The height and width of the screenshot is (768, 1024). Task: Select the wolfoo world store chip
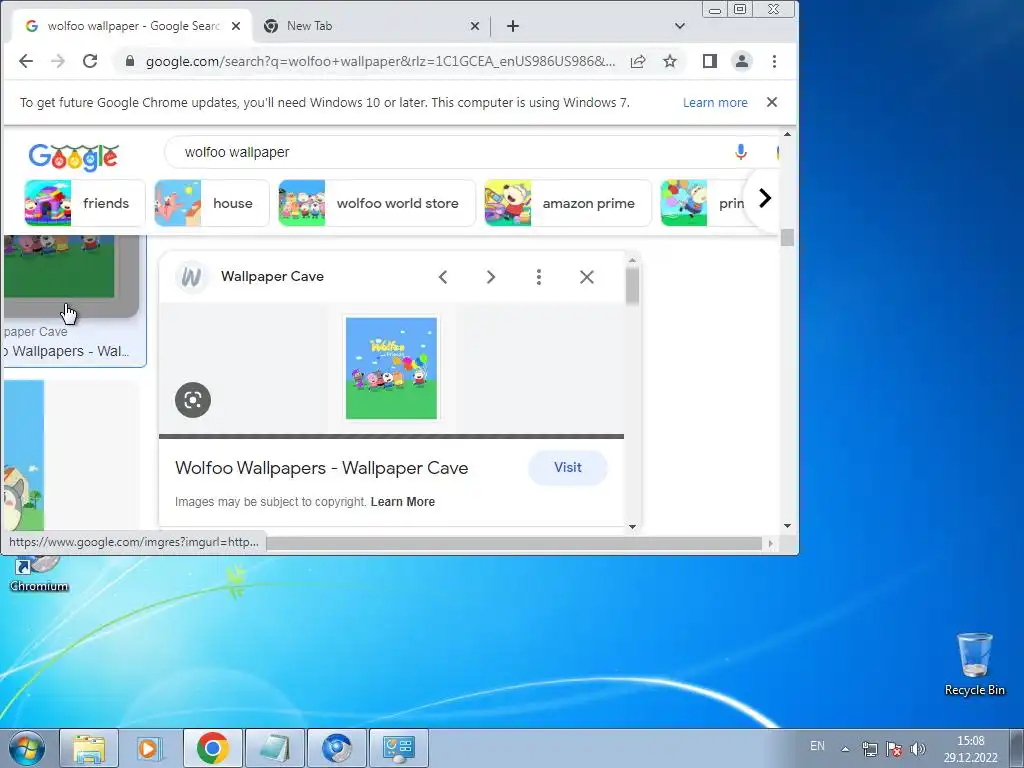click(377, 203)
